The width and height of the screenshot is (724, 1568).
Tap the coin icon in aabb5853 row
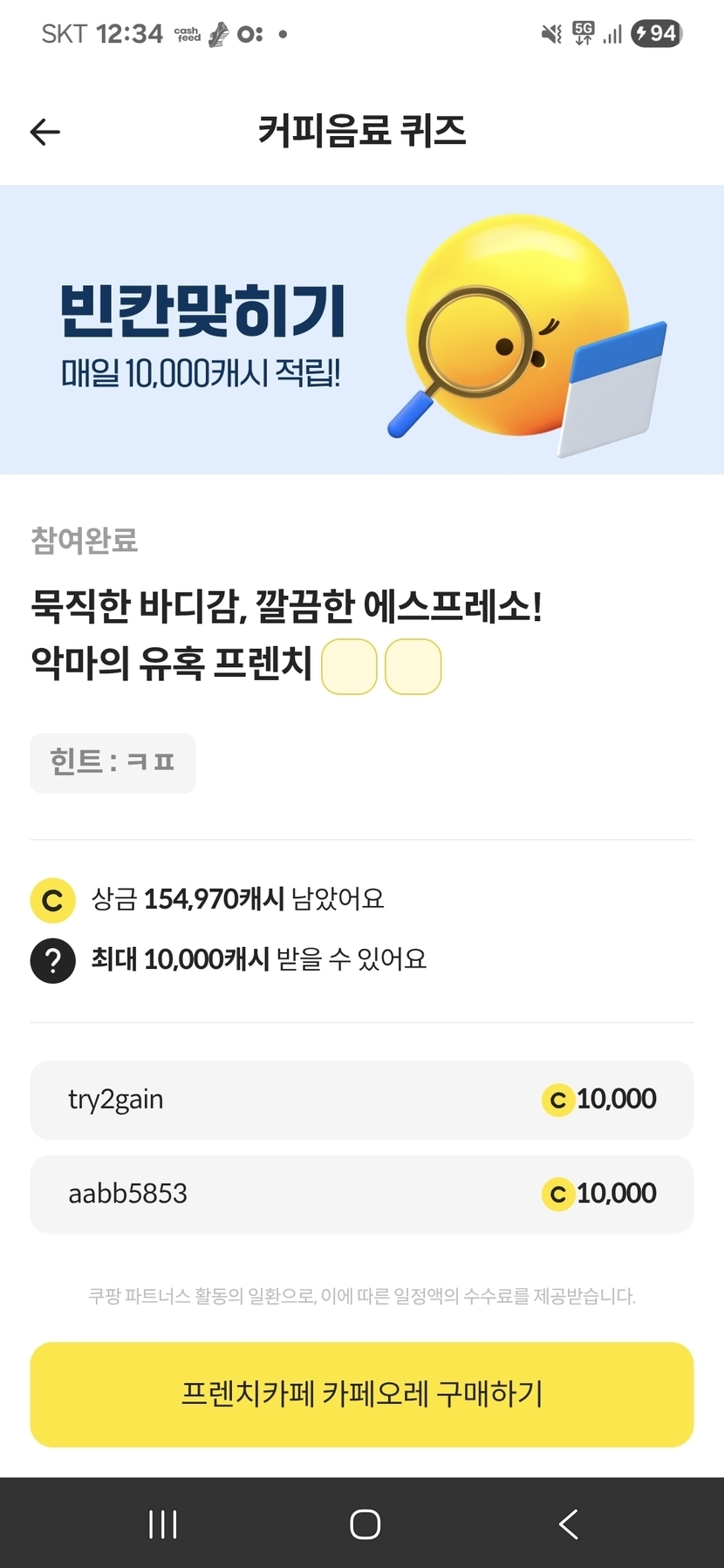tap(557, 1195)
